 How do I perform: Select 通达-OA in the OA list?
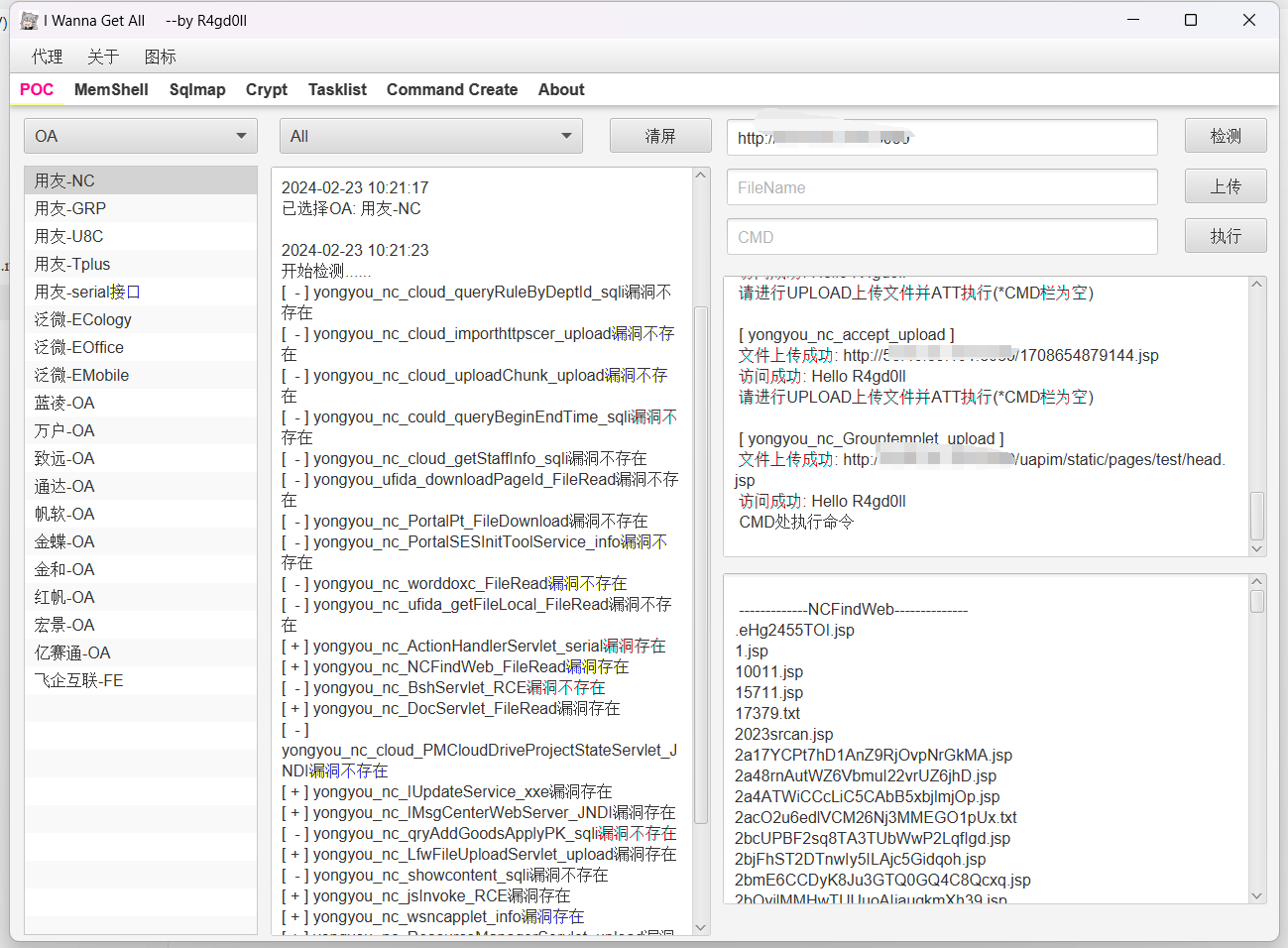pyautogui.click(x=140, y=486)
